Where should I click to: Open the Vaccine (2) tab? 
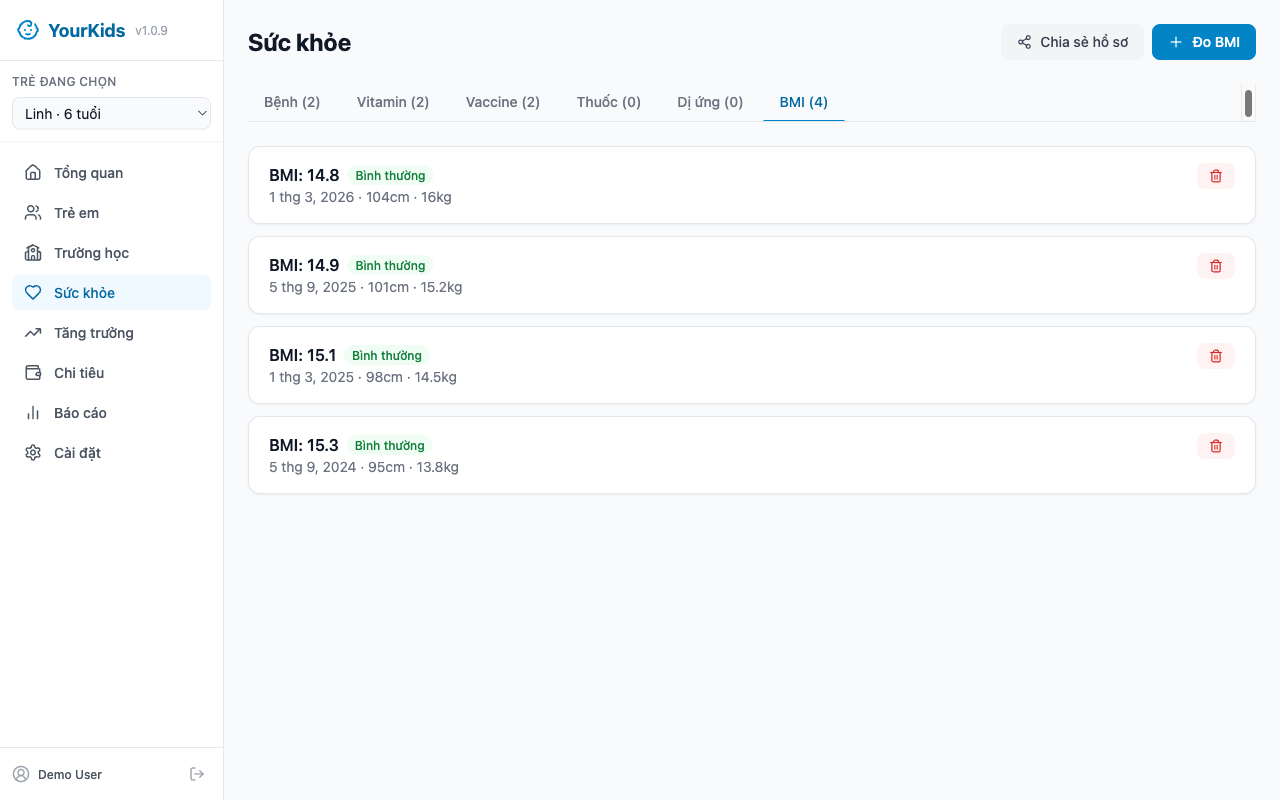tap(503, 102)
